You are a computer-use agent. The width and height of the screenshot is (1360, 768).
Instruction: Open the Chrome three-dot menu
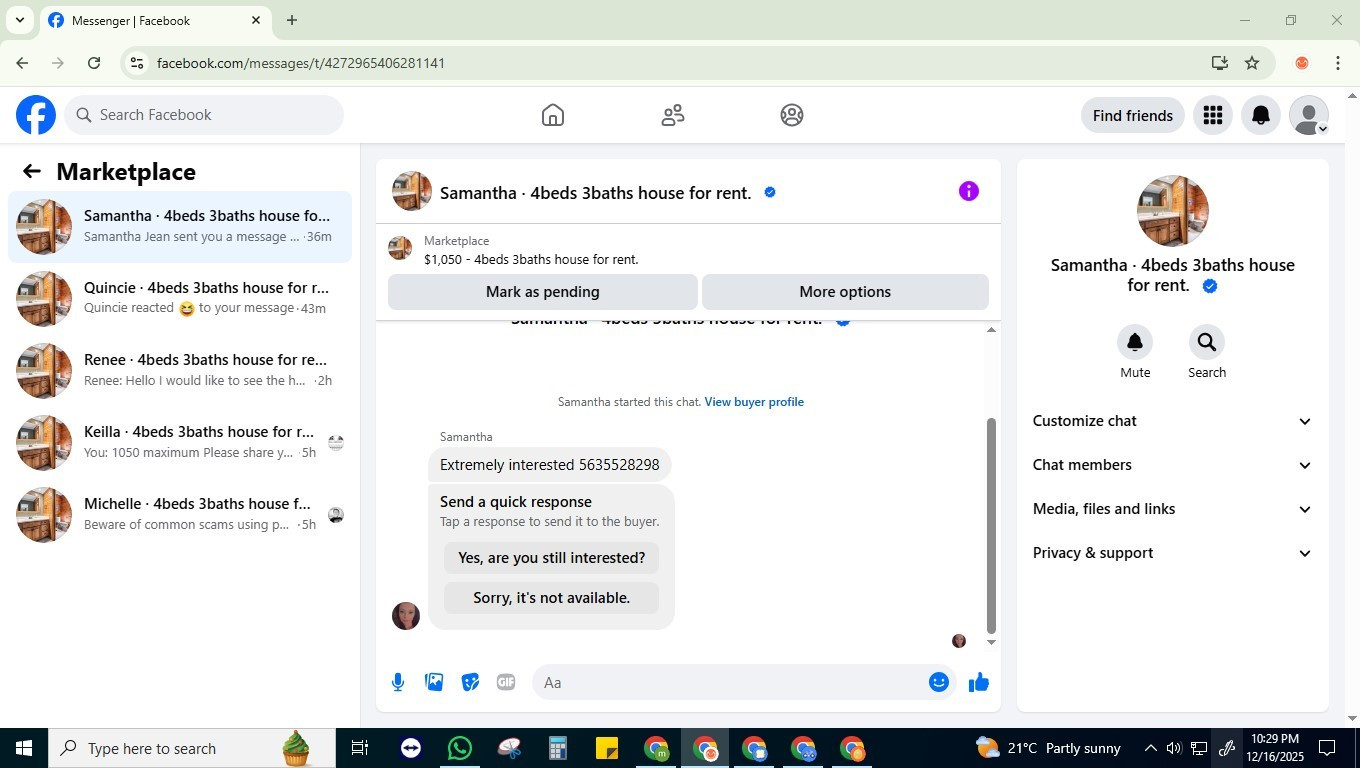1338,63
